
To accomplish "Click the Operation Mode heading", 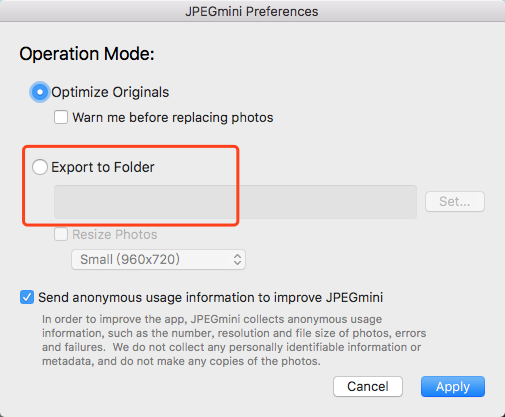I will click(87, 54).
